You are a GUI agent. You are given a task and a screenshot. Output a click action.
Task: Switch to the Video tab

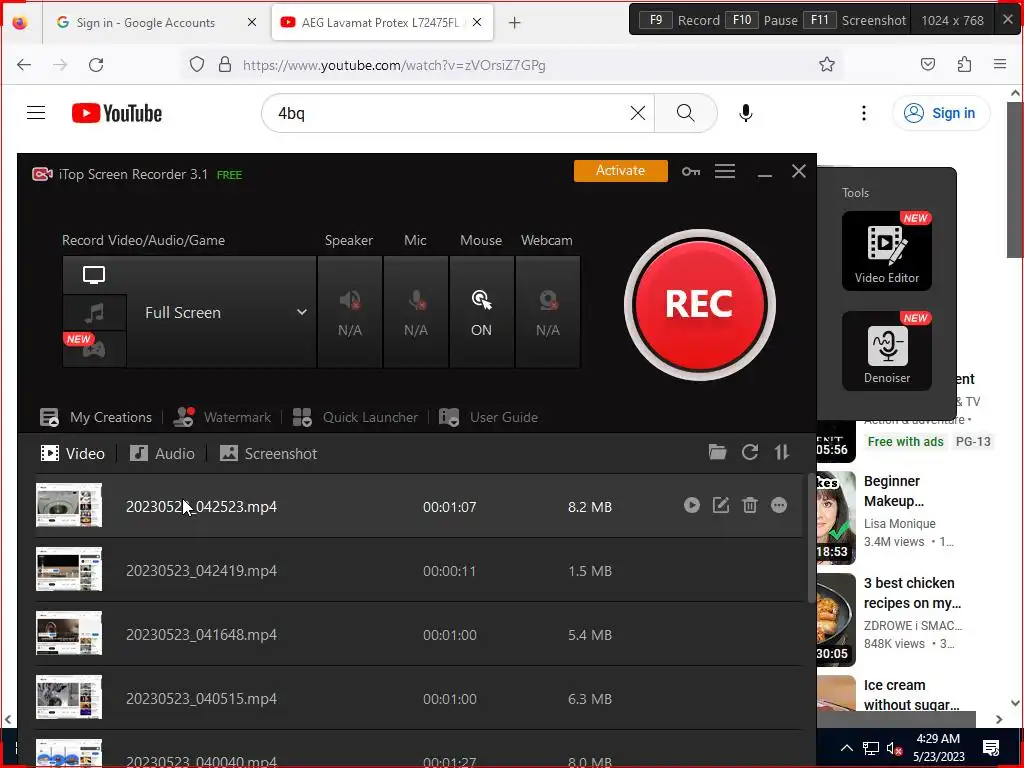(72, 453)
